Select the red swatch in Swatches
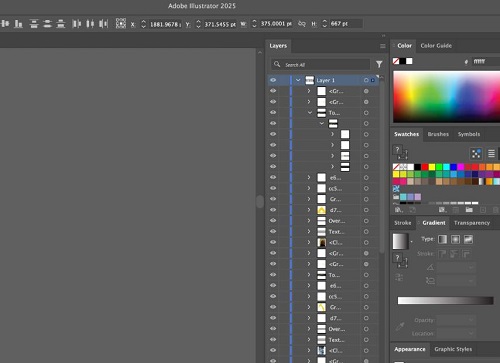Image resolution: width=500 pixels, height=363 pixels. coord(425,167)
